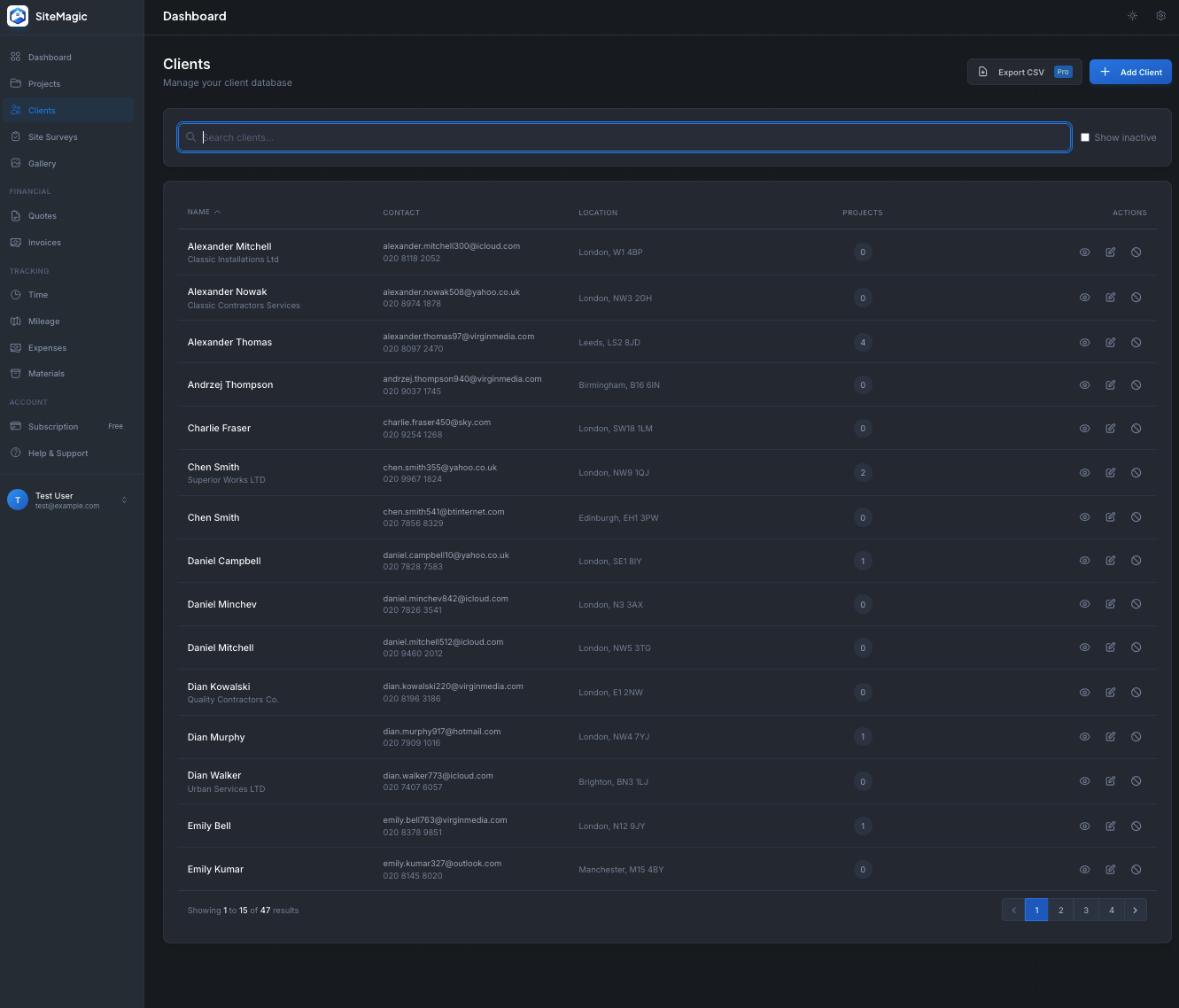Go to the next page with the right chevron
1179x1008 pixels.
(1136, 910)
